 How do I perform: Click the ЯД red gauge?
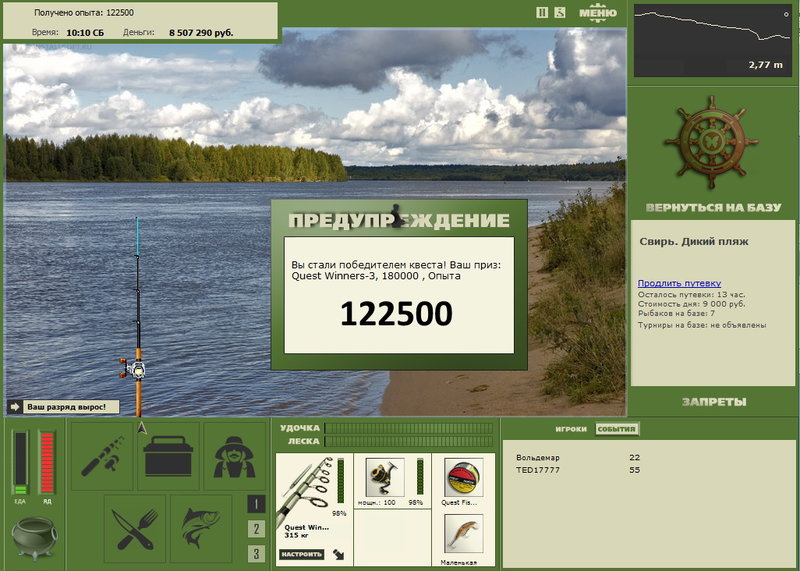[x=47, y=463]
